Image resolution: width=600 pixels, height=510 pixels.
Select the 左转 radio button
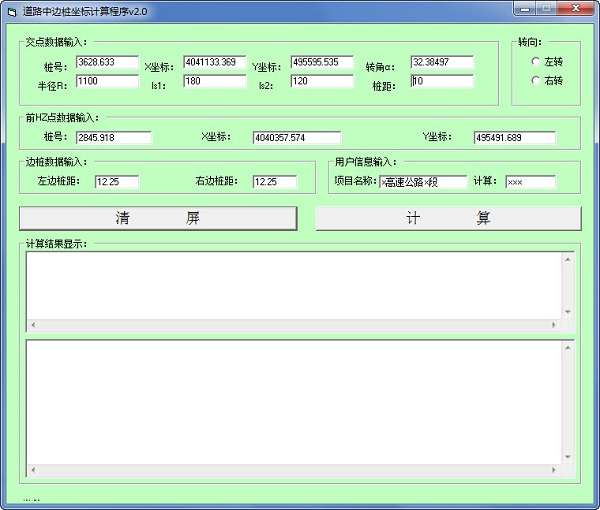click(536, 62)
